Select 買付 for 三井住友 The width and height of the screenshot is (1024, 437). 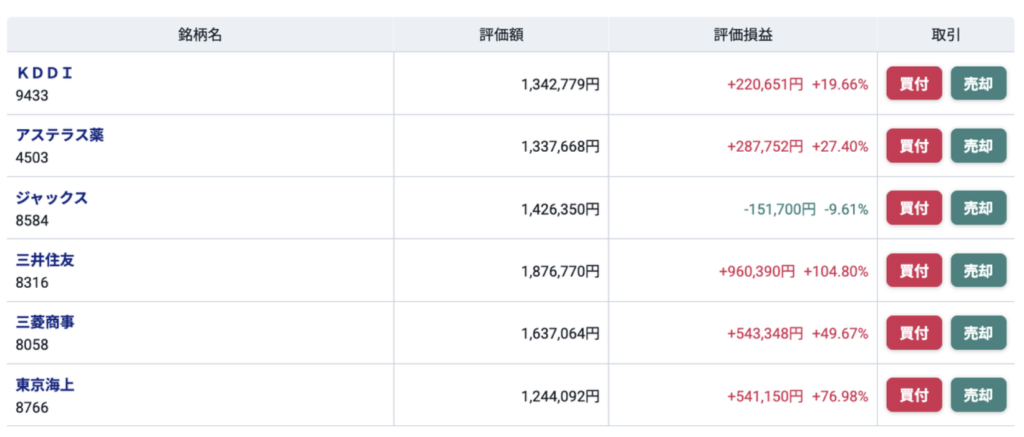pyautogui.click(x=914, y=270)
